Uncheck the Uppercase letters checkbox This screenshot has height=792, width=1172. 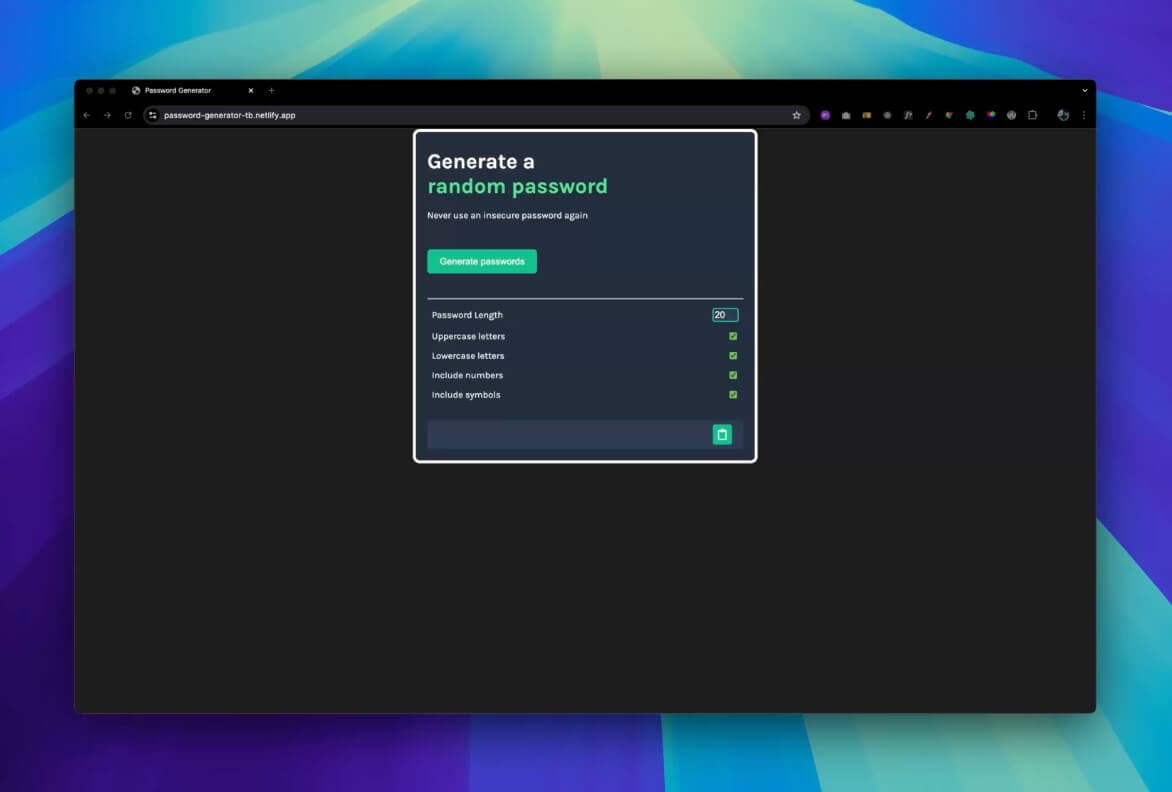pos(732,336)
